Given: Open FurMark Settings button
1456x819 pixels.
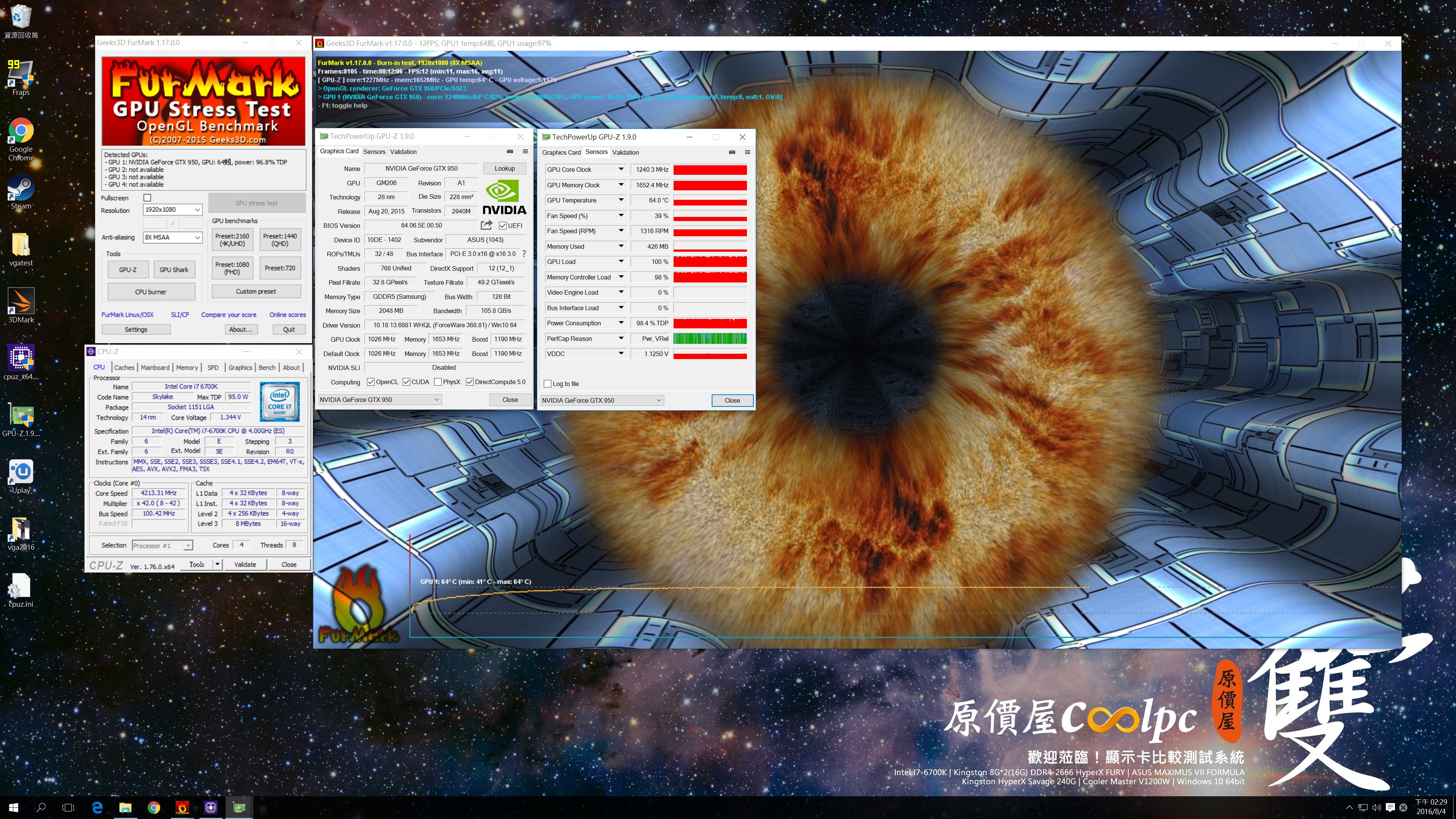Looking at the screenshot, I should point(136,329).
